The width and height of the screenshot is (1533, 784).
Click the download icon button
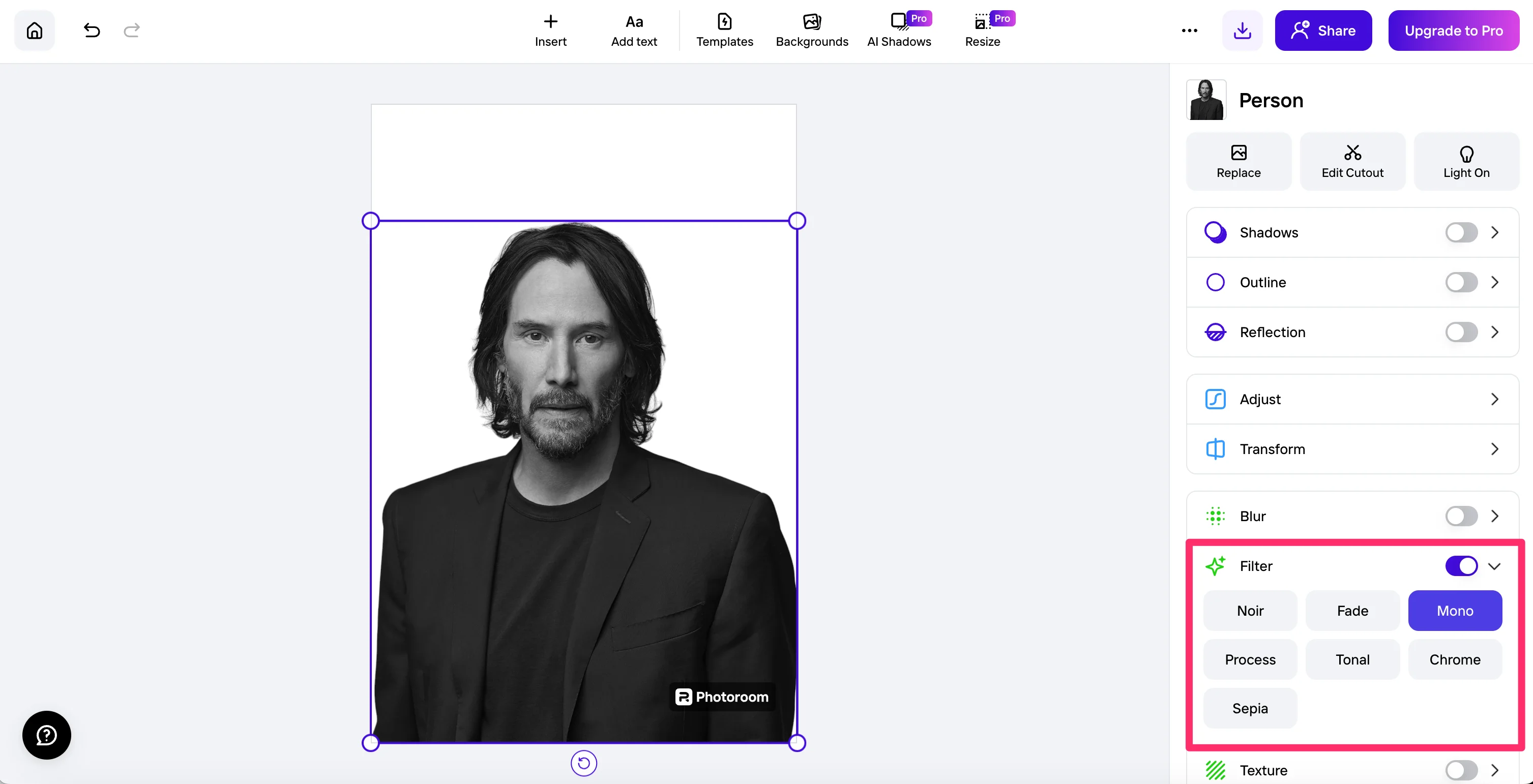(1242, 31)
